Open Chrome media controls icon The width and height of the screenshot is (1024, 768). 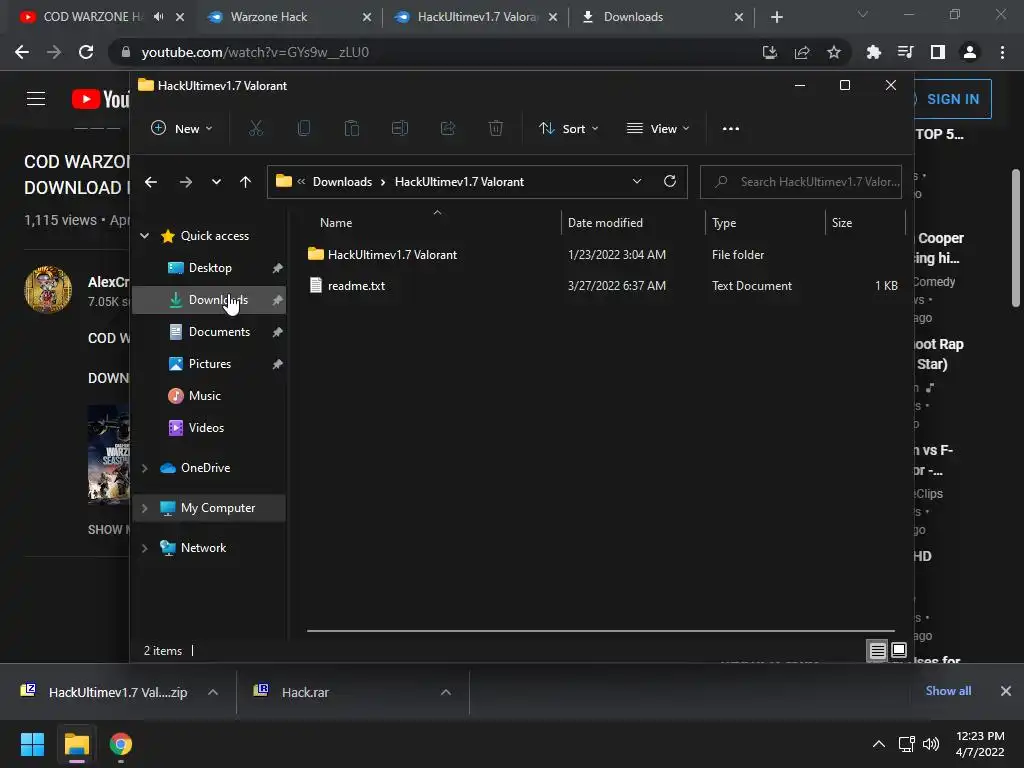pyautogui.click(x=905, y=52)
